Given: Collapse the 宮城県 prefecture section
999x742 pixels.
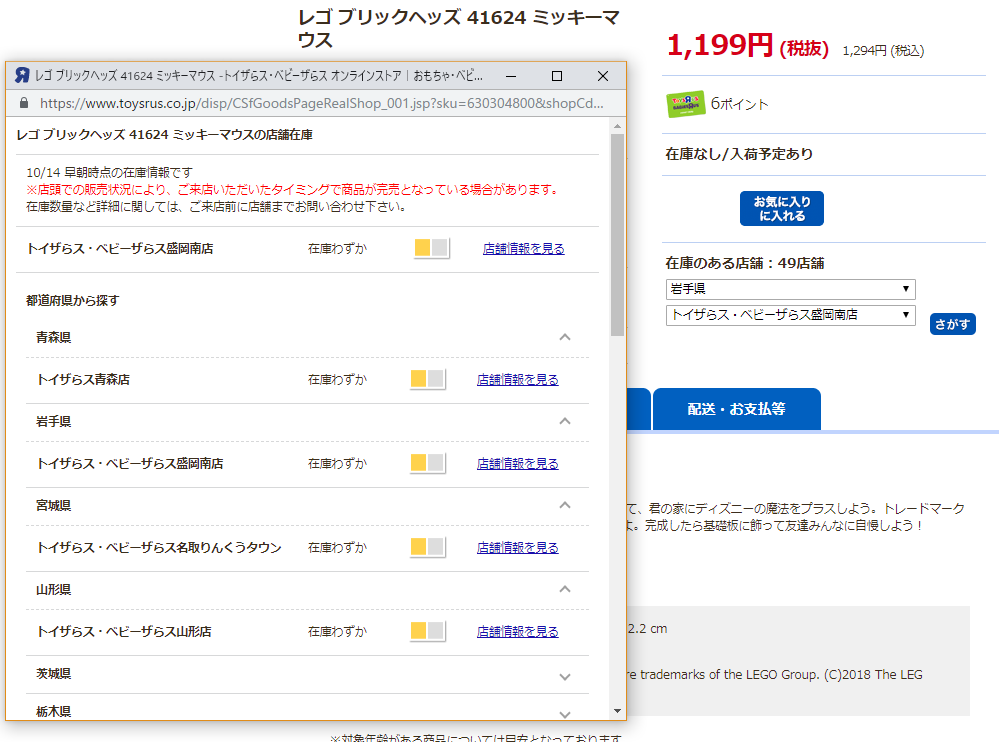Looking at the screenshot, I should coord(565,506).
